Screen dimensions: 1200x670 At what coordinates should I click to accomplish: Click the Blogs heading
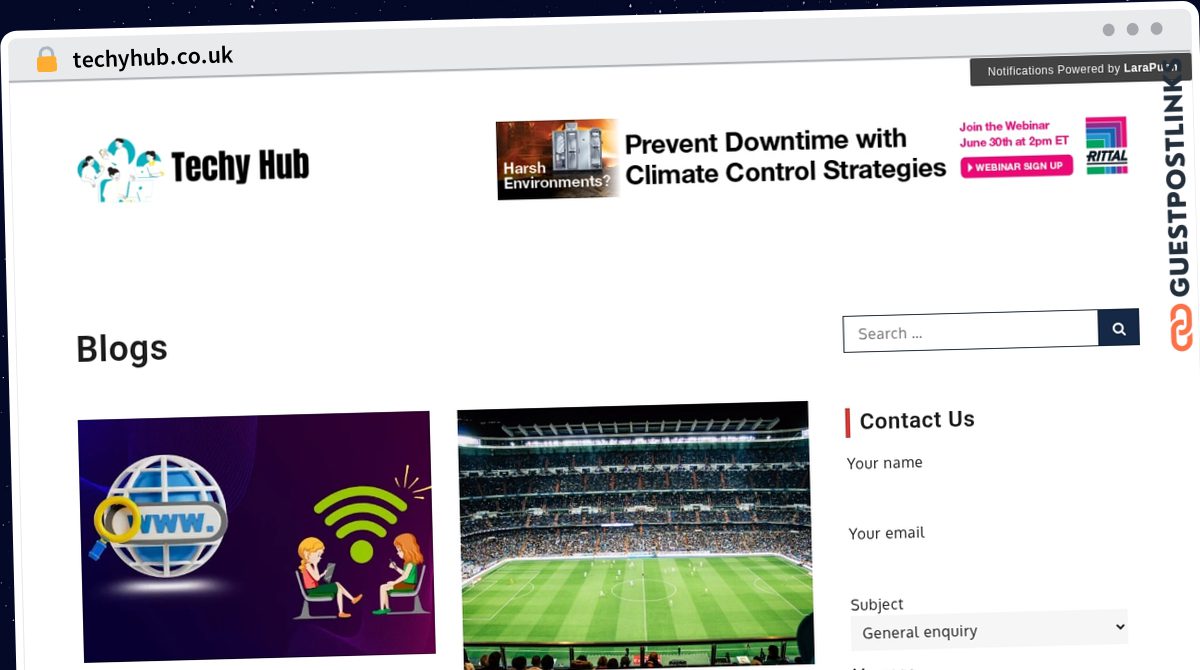pyautogui.click(x=122, y=348)
